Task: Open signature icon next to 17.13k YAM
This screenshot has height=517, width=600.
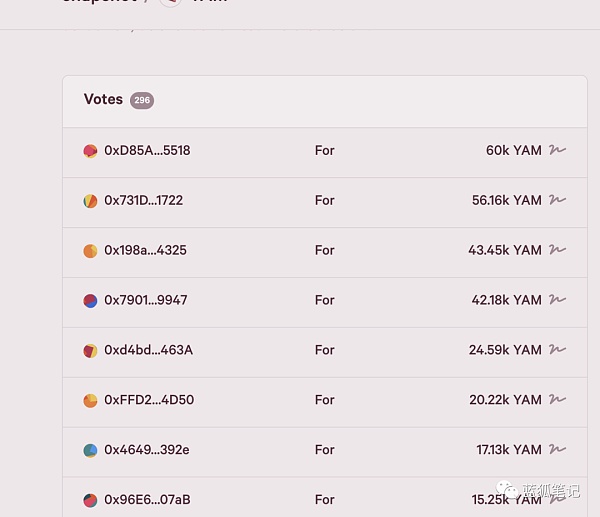Action: pyautogui.click(x=558, y=450)
